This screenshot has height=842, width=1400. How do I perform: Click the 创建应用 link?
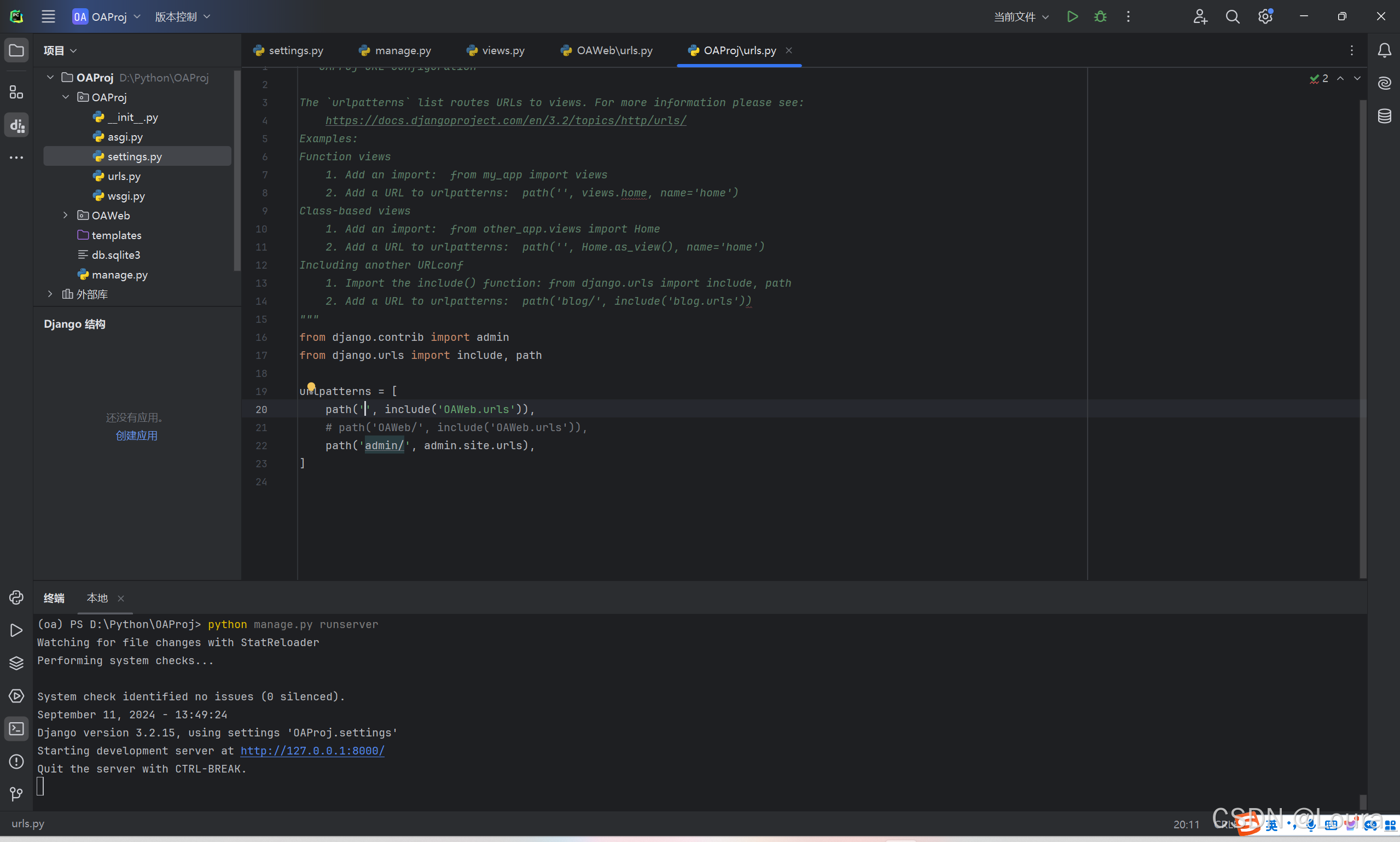136,435
